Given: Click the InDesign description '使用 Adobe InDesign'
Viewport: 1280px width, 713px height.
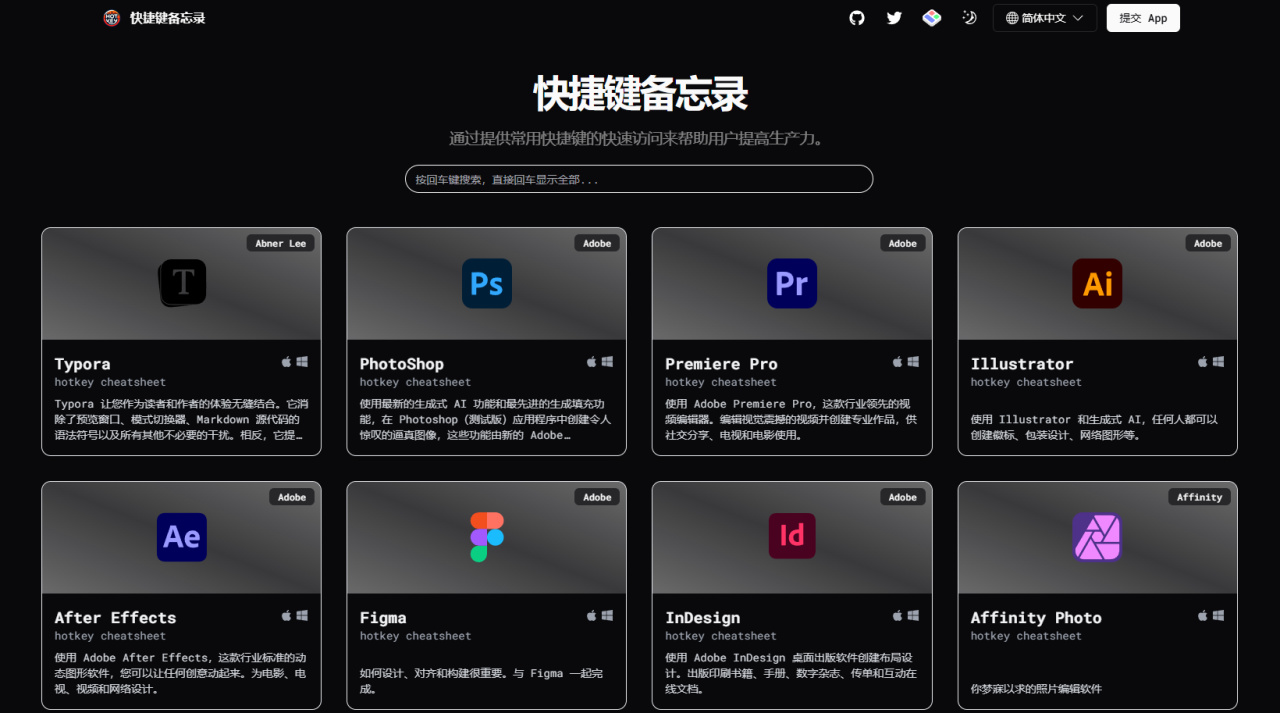Looking at the screenshot, I should (791, 673).
